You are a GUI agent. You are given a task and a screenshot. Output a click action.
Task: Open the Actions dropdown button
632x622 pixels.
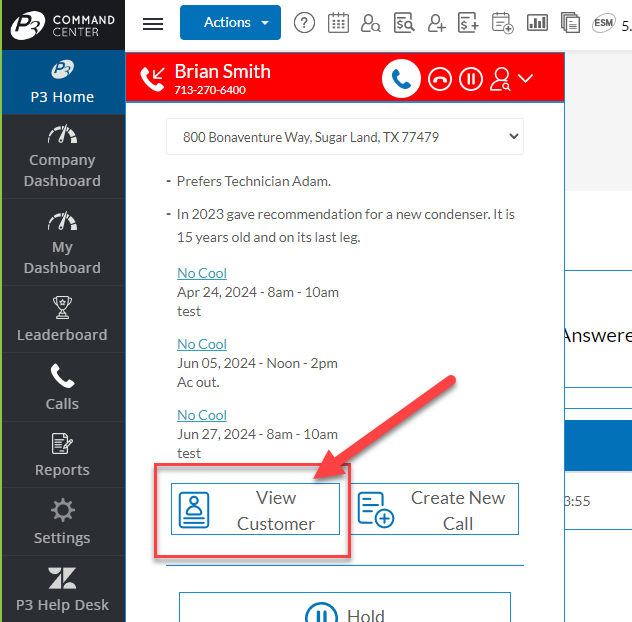230,23
